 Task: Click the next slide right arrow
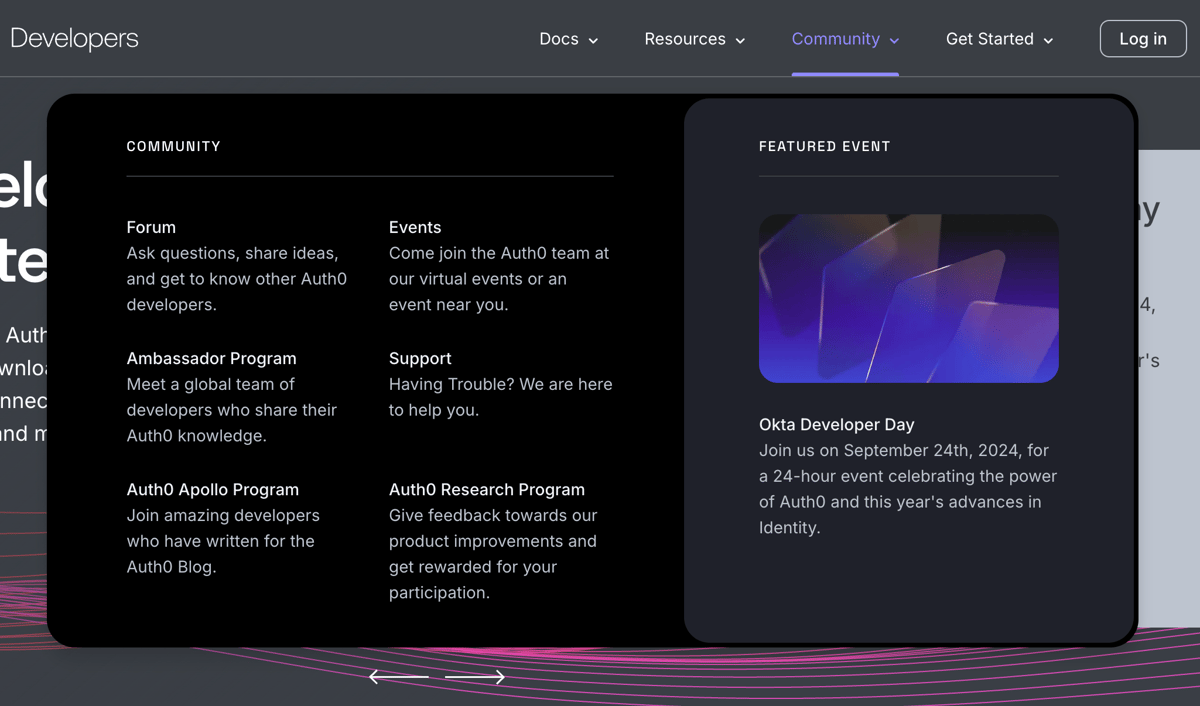(x=475, y=677)
